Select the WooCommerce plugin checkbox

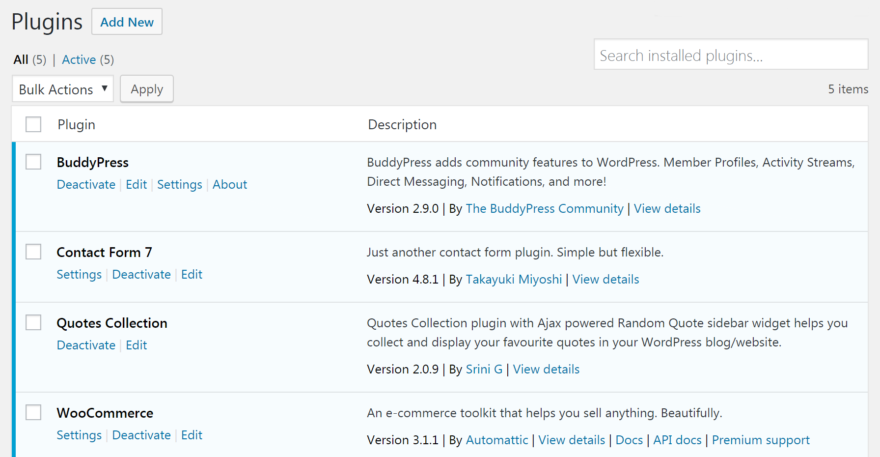click(x=34, y=413)
